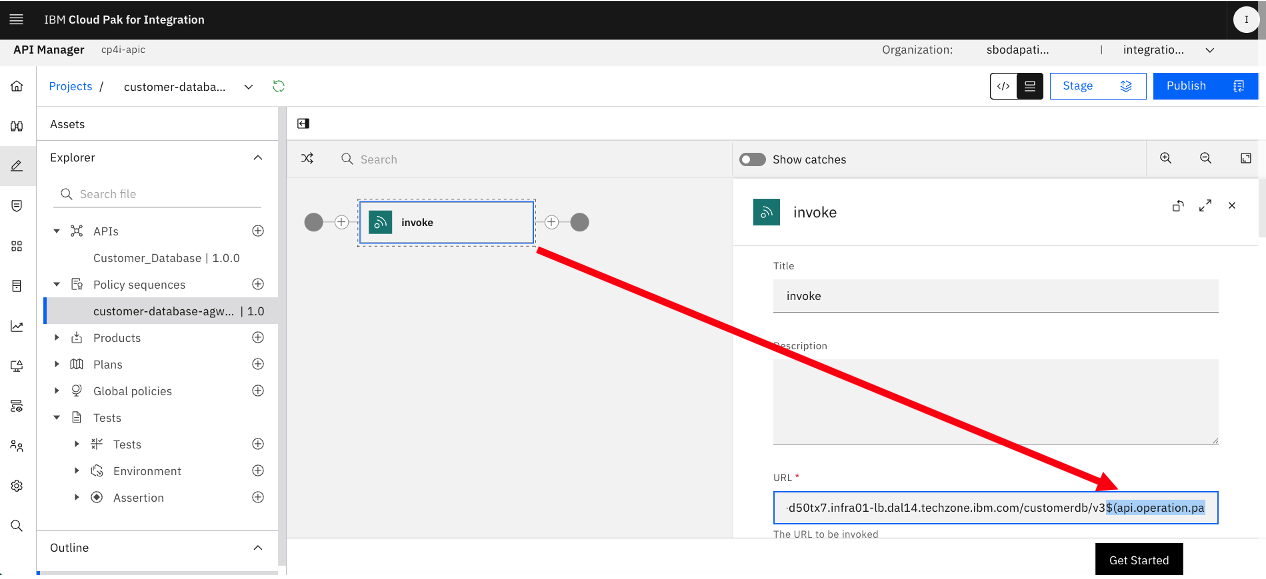Image resolution: width=1266 pixels, height=579 pixels.
Task: Click the shuffle flow icon beside Search
Action: [x=307, y=159]
